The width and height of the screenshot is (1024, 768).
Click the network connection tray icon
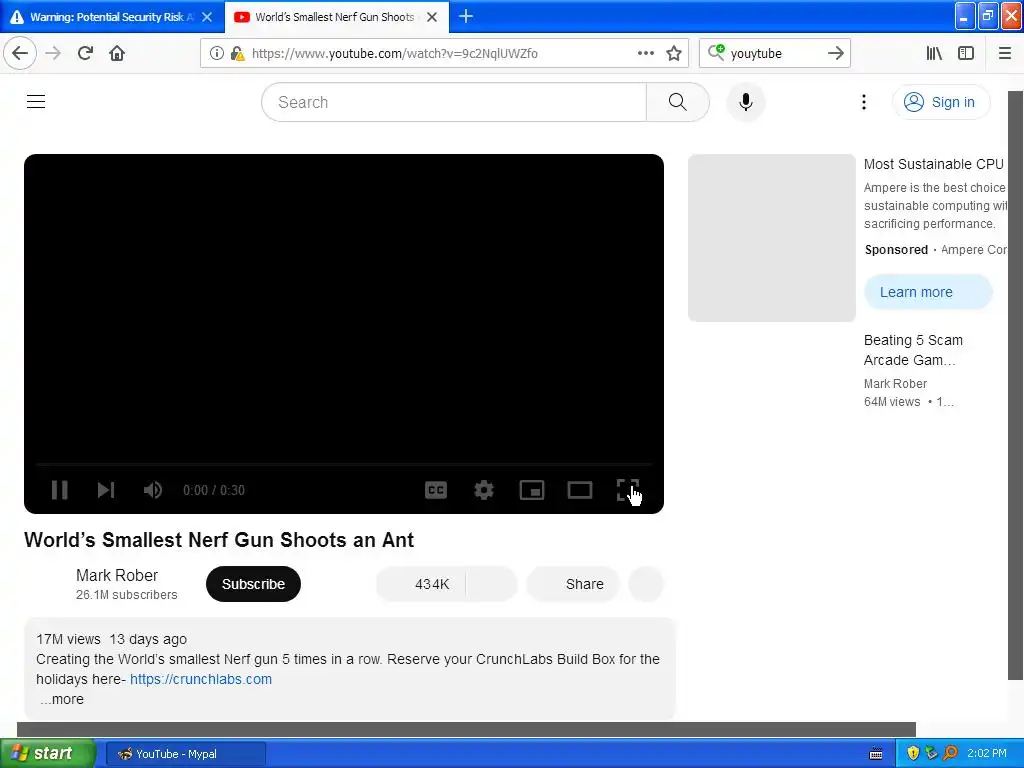931,753
